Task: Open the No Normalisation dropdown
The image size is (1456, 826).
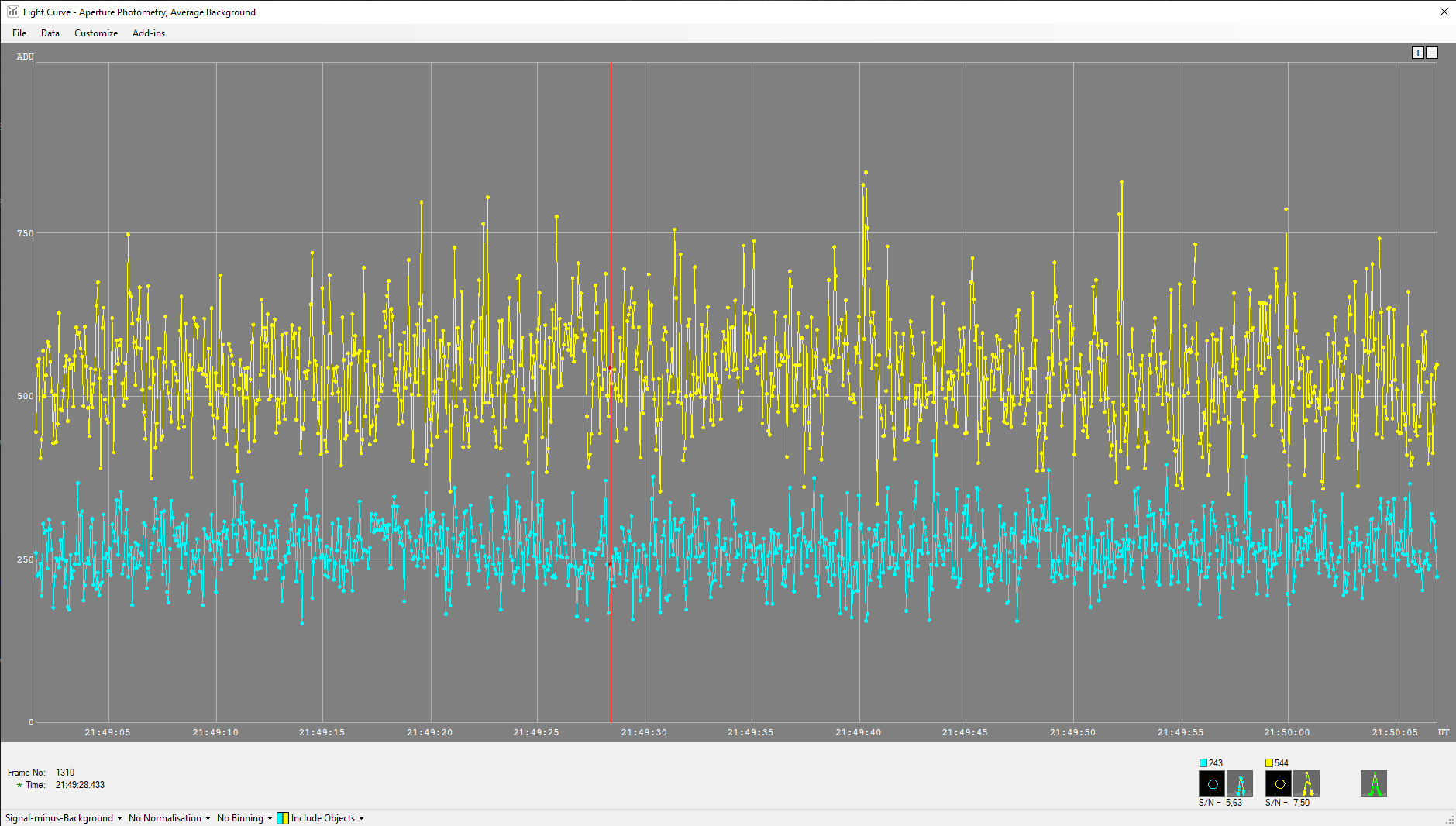Action: (169, 818)
